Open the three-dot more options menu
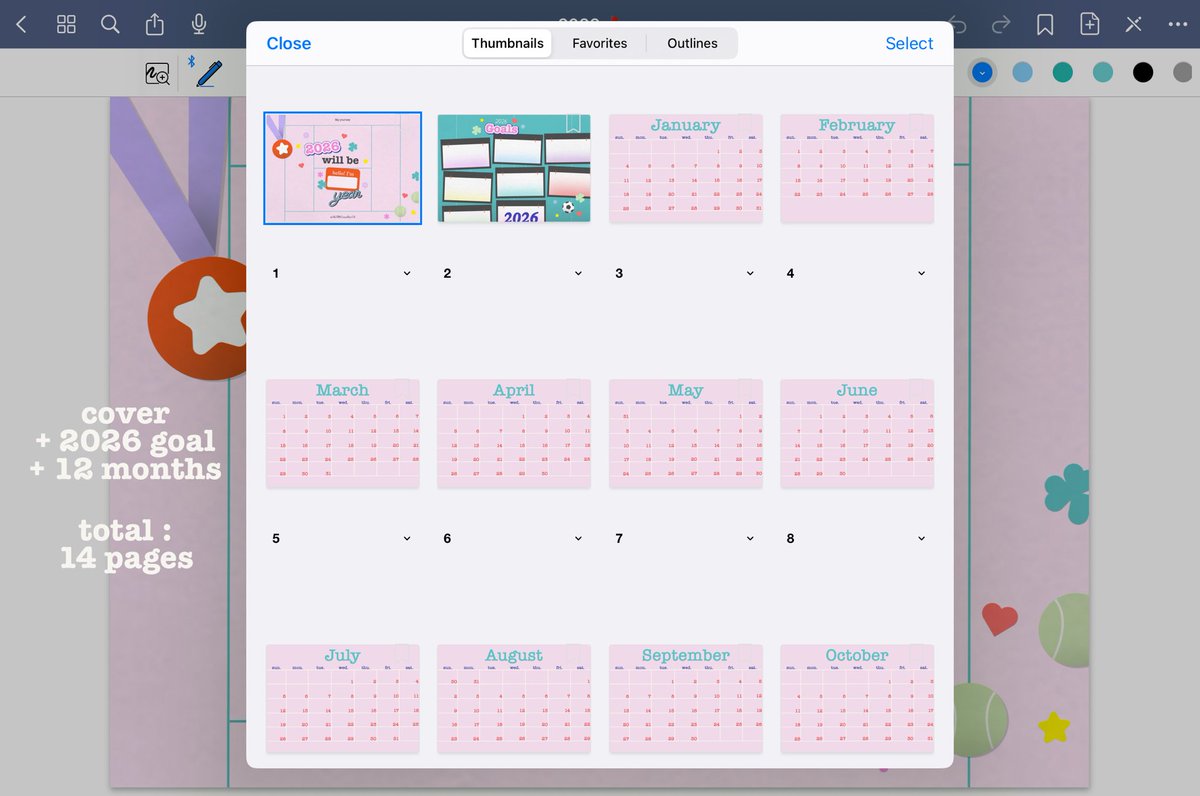Viewport: 1200px width, 796px height. tap(1178, 24)
